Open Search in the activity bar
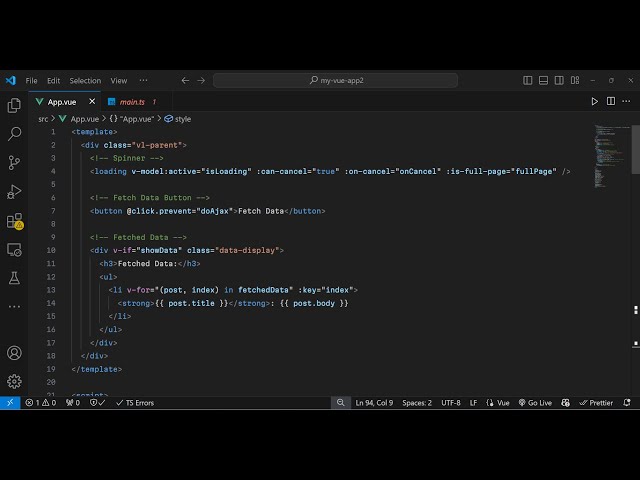 click(14, 133)
